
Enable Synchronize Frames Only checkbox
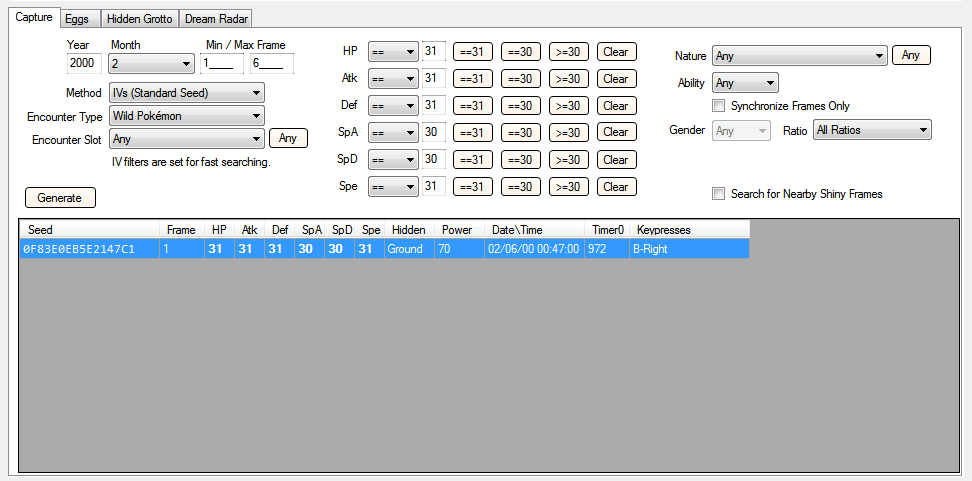tap(718, 106)
